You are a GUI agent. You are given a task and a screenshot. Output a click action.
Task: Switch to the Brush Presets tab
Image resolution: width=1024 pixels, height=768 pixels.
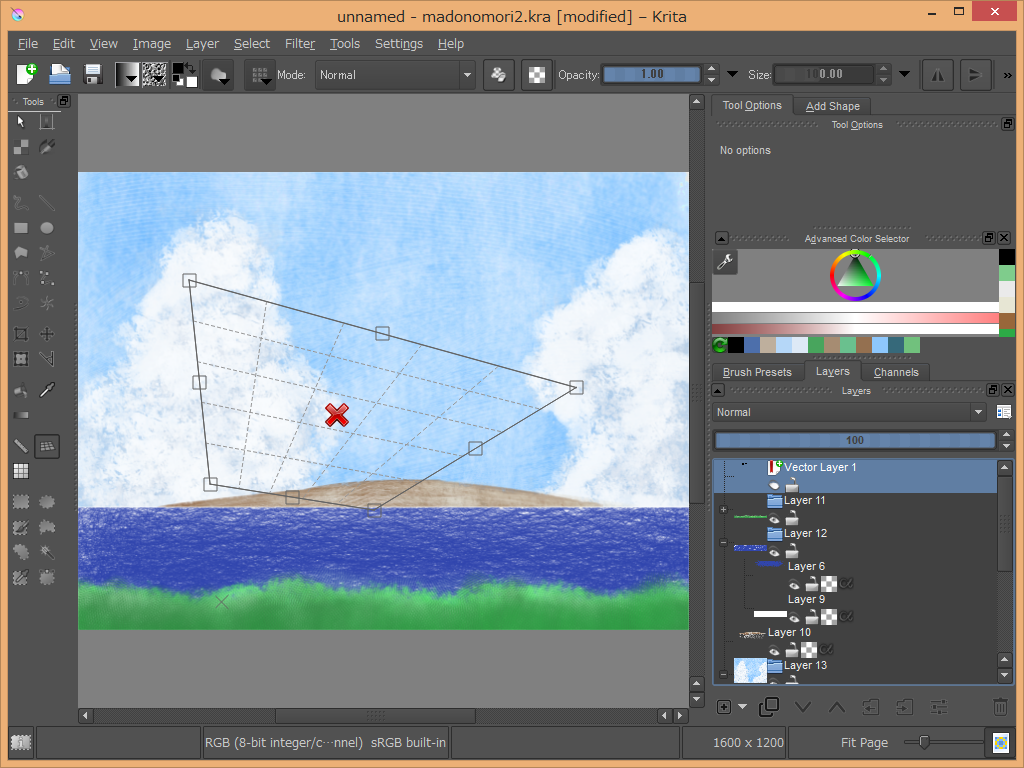757,372
